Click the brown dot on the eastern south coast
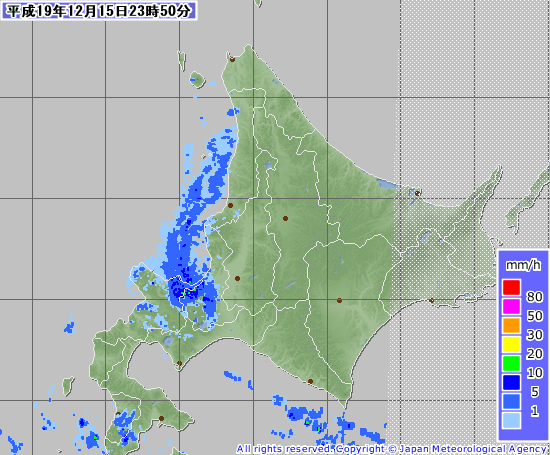Image resolution: width=550 pixels, height=455 pixels. [x=431, y=301]
